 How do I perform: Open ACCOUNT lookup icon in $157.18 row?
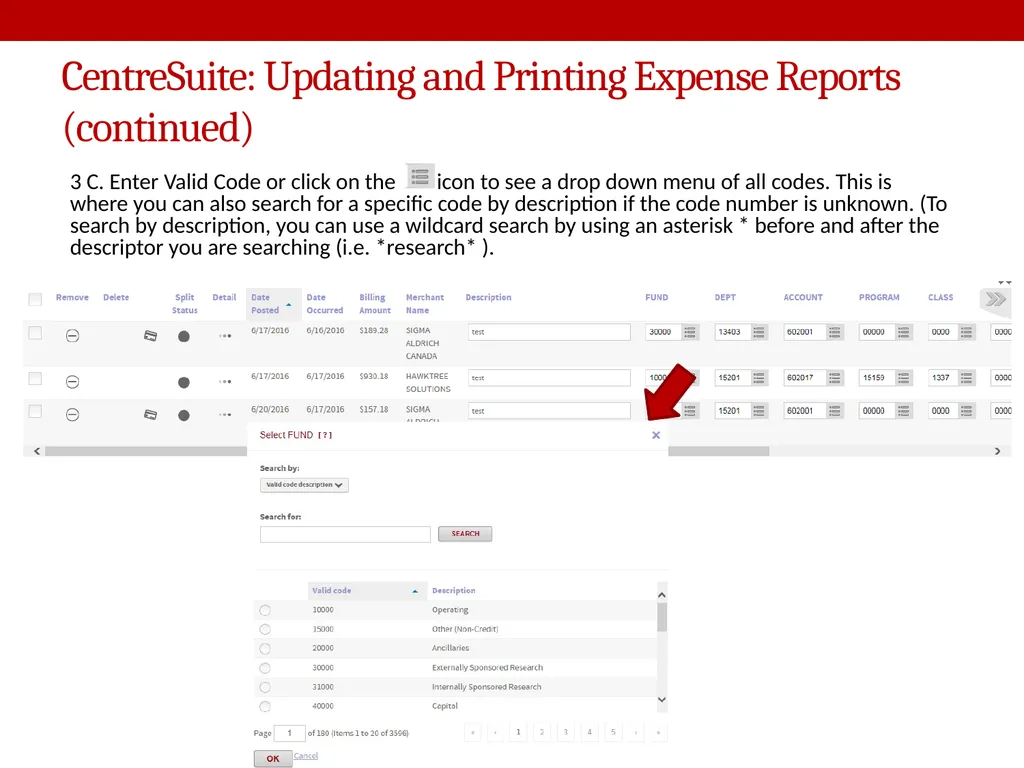(835, 411)
